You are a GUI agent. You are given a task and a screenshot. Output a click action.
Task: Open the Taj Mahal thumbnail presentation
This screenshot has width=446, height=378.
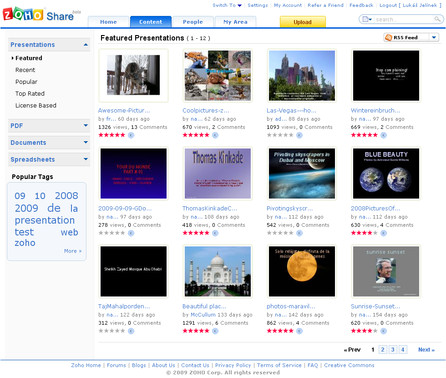click(x=218, y=271)
